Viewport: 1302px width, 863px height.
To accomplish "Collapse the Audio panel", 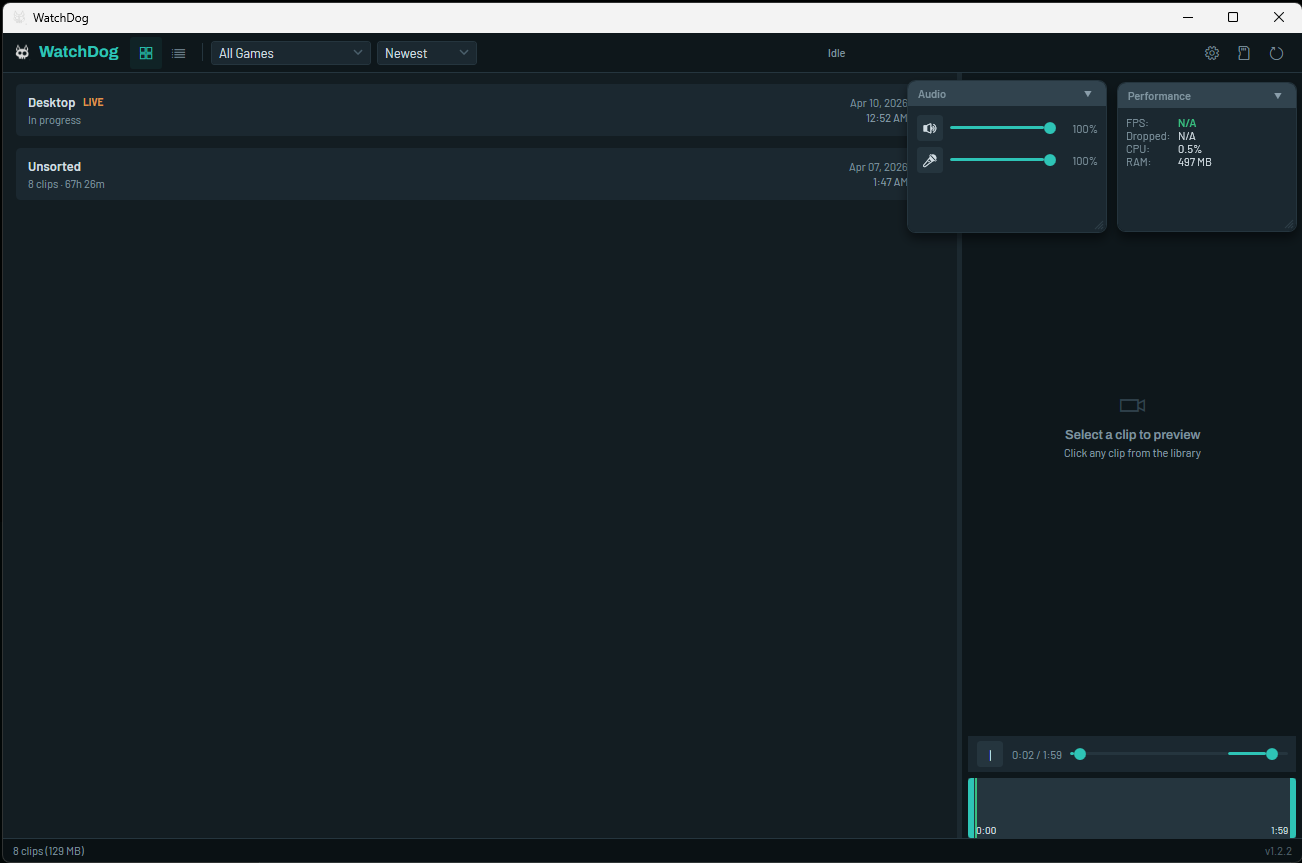I will pyautogui.click(x=1088, y=93).
